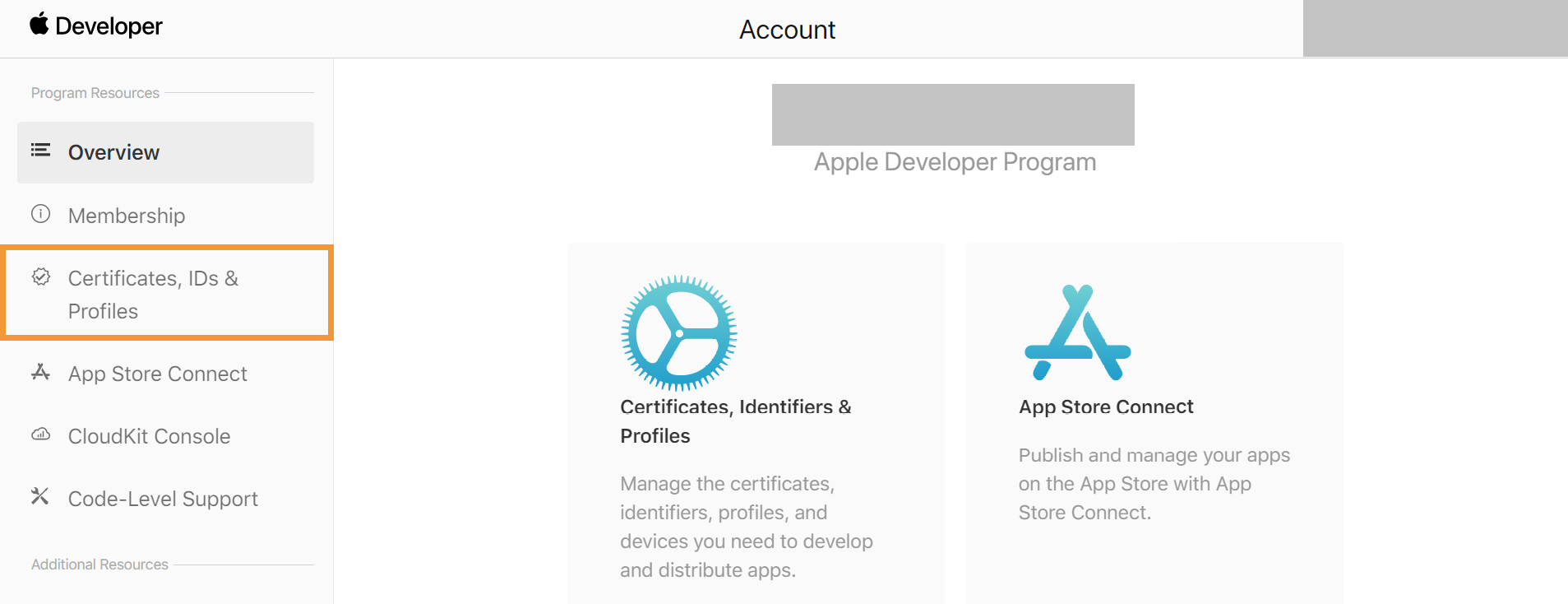
Task: Open Certificates, Identifiers & Profiles card title
Action: pyautogui.click(x=736, y=421)
